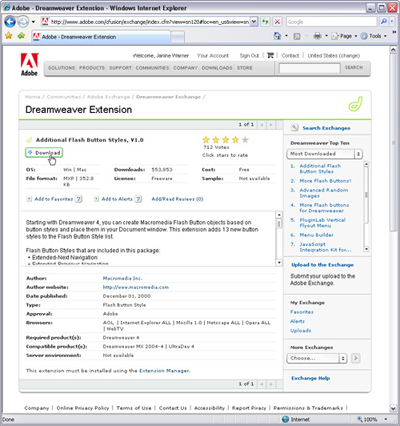This screenshot has height=426, width=400.
Task: Open the Tools menu
Action: point(374,36)
